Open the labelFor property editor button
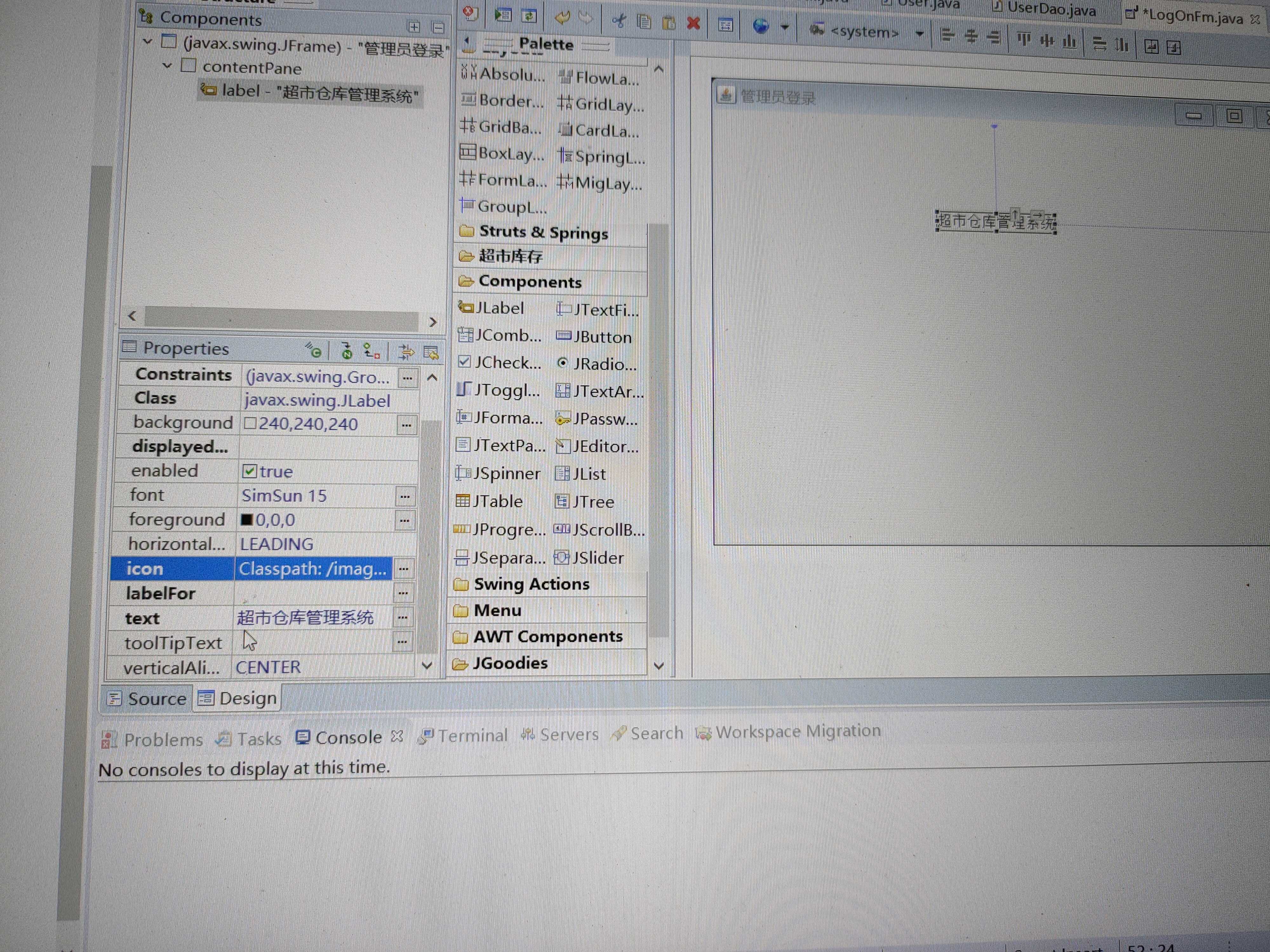 403,593
